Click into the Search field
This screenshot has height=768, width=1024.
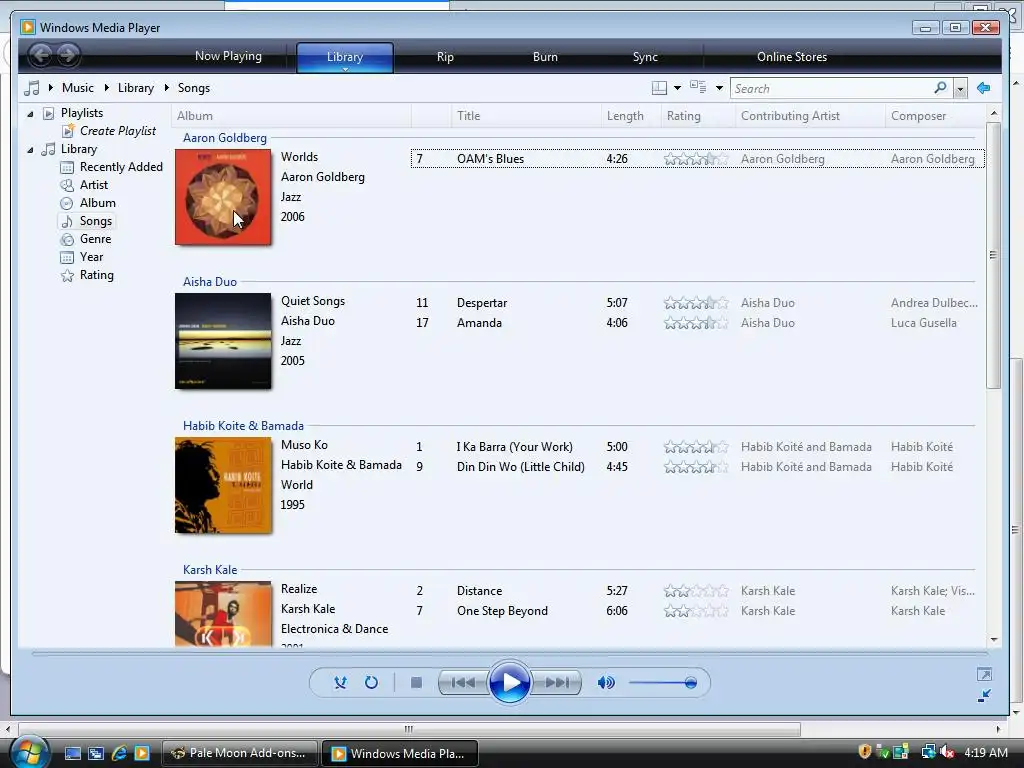pos(831,88)
